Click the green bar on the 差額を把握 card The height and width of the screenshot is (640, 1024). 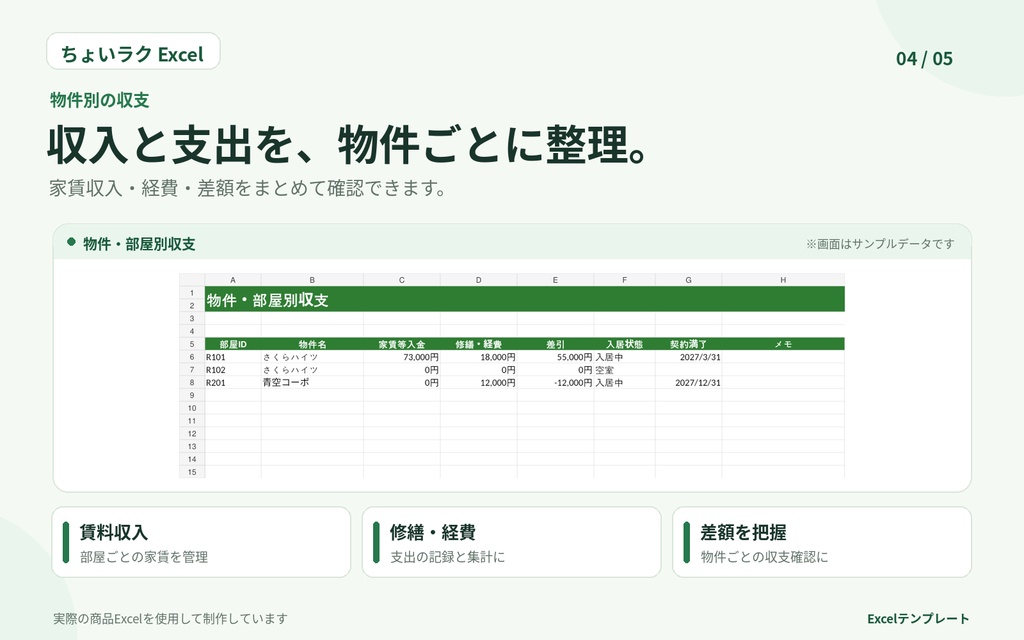coord(686,542)
